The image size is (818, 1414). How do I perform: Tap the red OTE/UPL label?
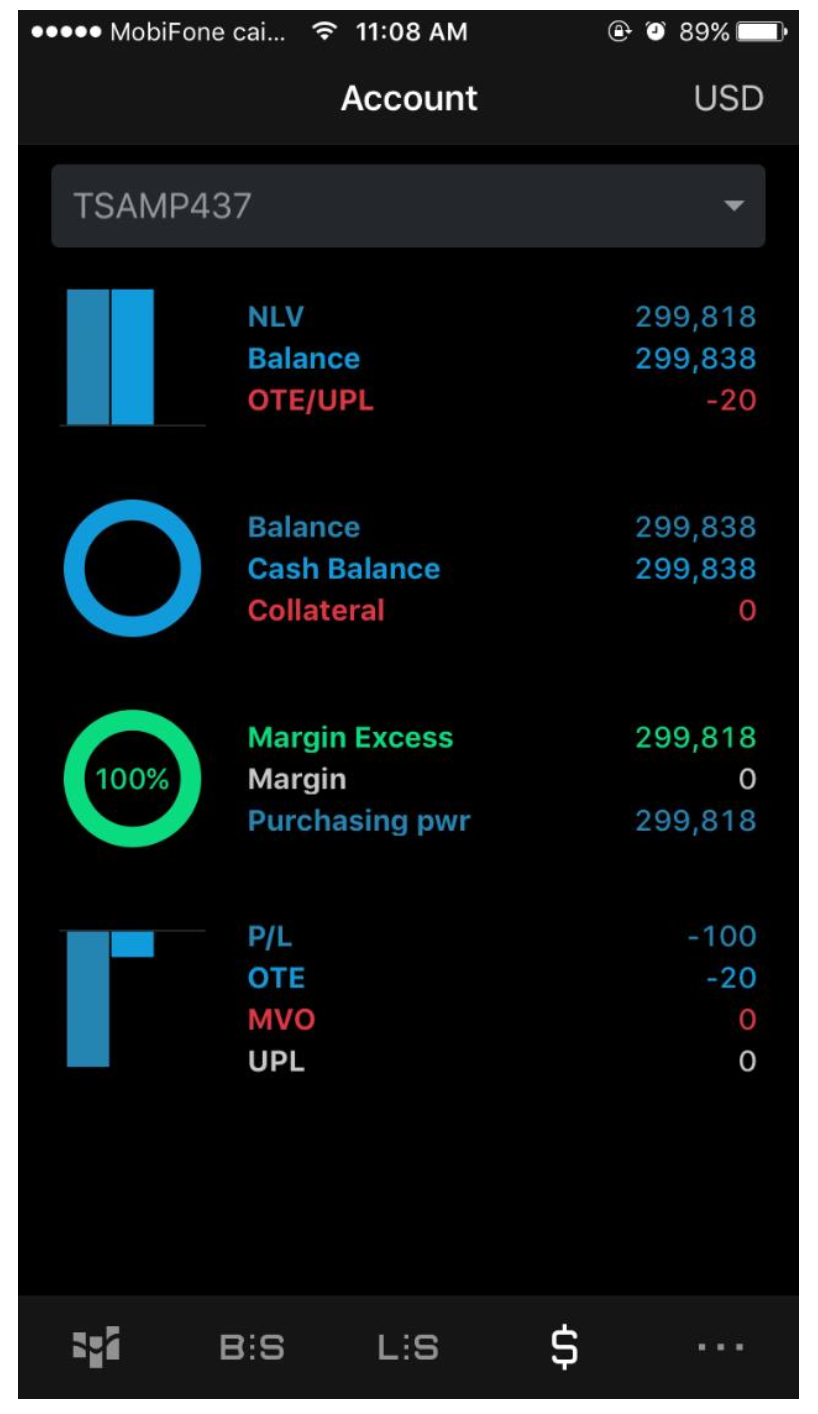(310, 401)
